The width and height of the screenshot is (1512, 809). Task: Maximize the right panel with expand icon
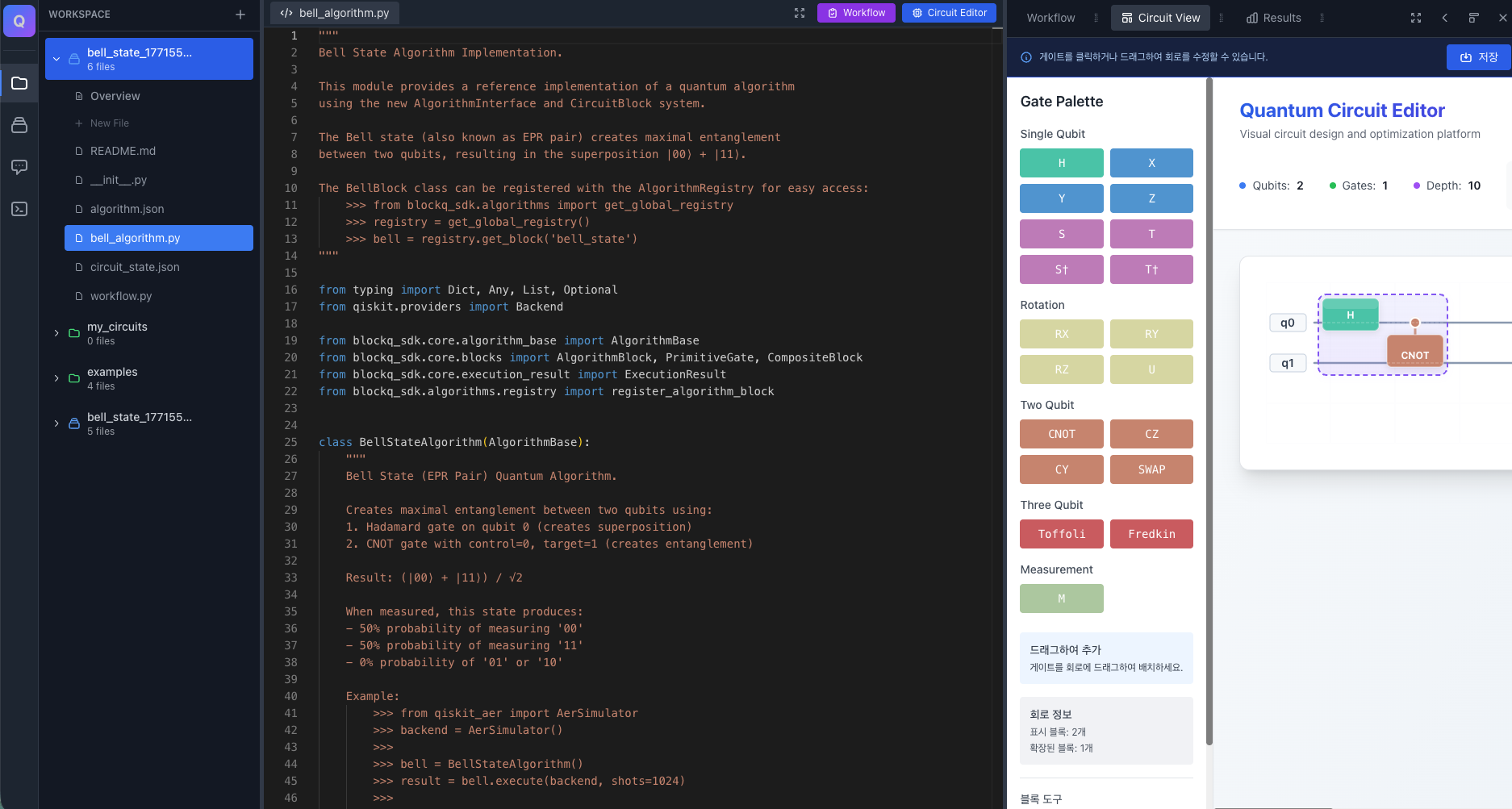tap(1416, 18)
